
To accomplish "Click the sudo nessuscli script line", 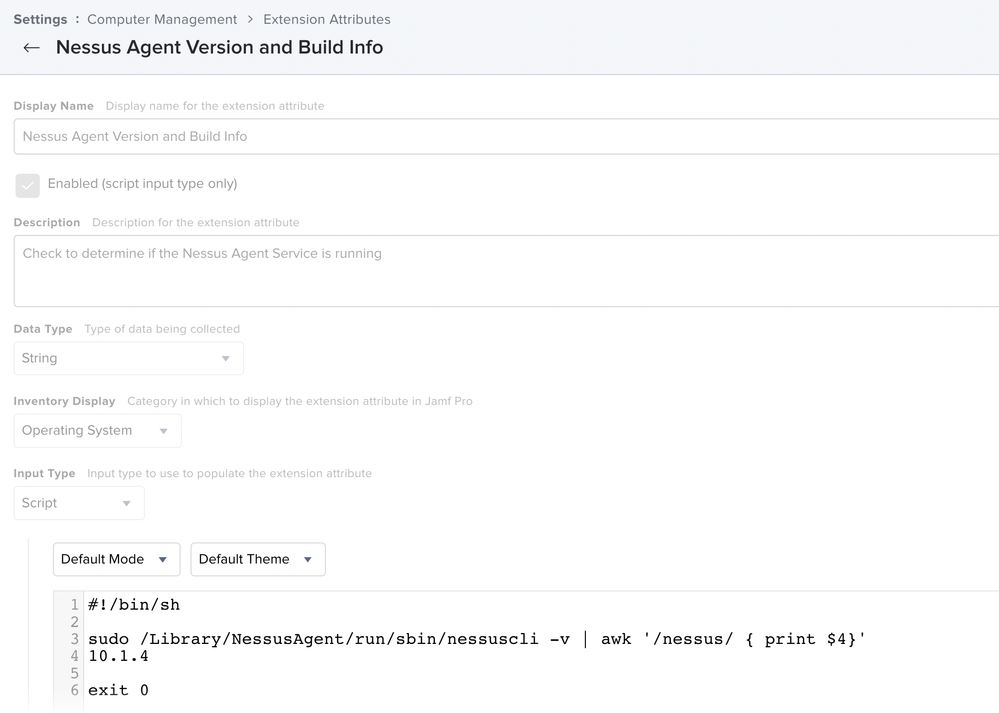I will point(477,639).
